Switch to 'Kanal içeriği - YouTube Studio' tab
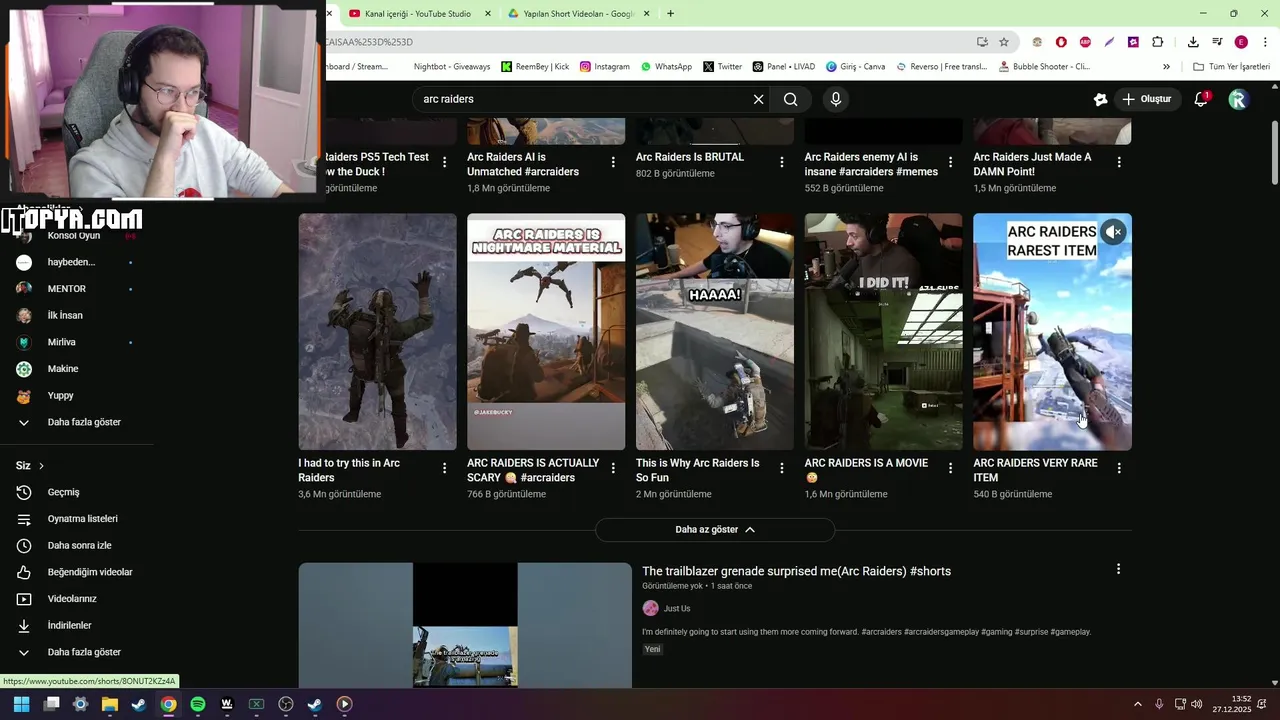This screenshot has height=720, width=1280. [x=420, y=14]
